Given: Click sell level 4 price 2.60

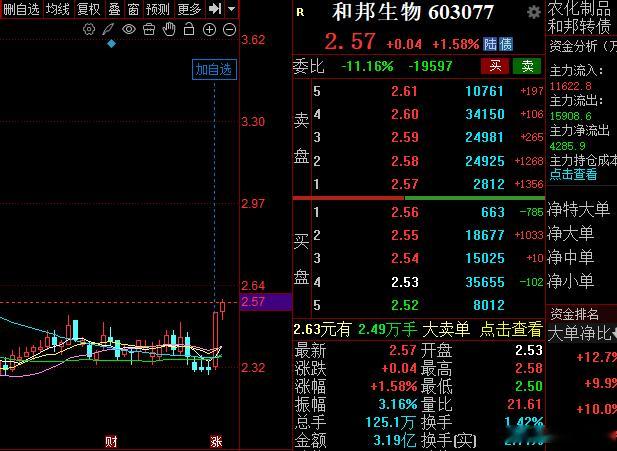Looking at the screenshot, I should pos(404,114).
